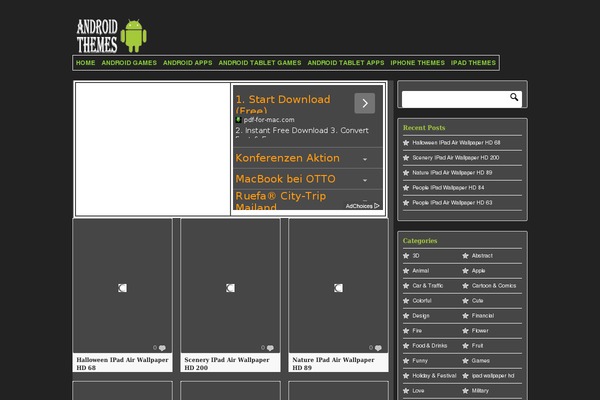600x400 pixels.
Task: Open Nature IPad Air Wallpaper HD 89 recent post
Action: [452, 173]
